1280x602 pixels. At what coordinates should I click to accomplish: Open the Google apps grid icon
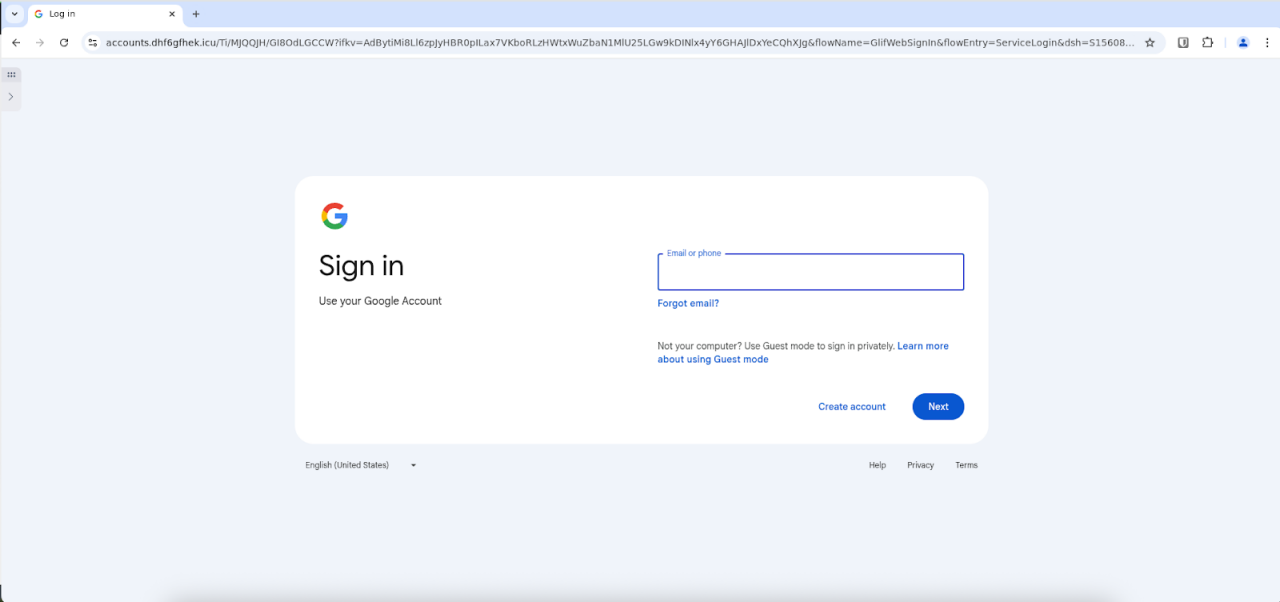pos(11,74)
